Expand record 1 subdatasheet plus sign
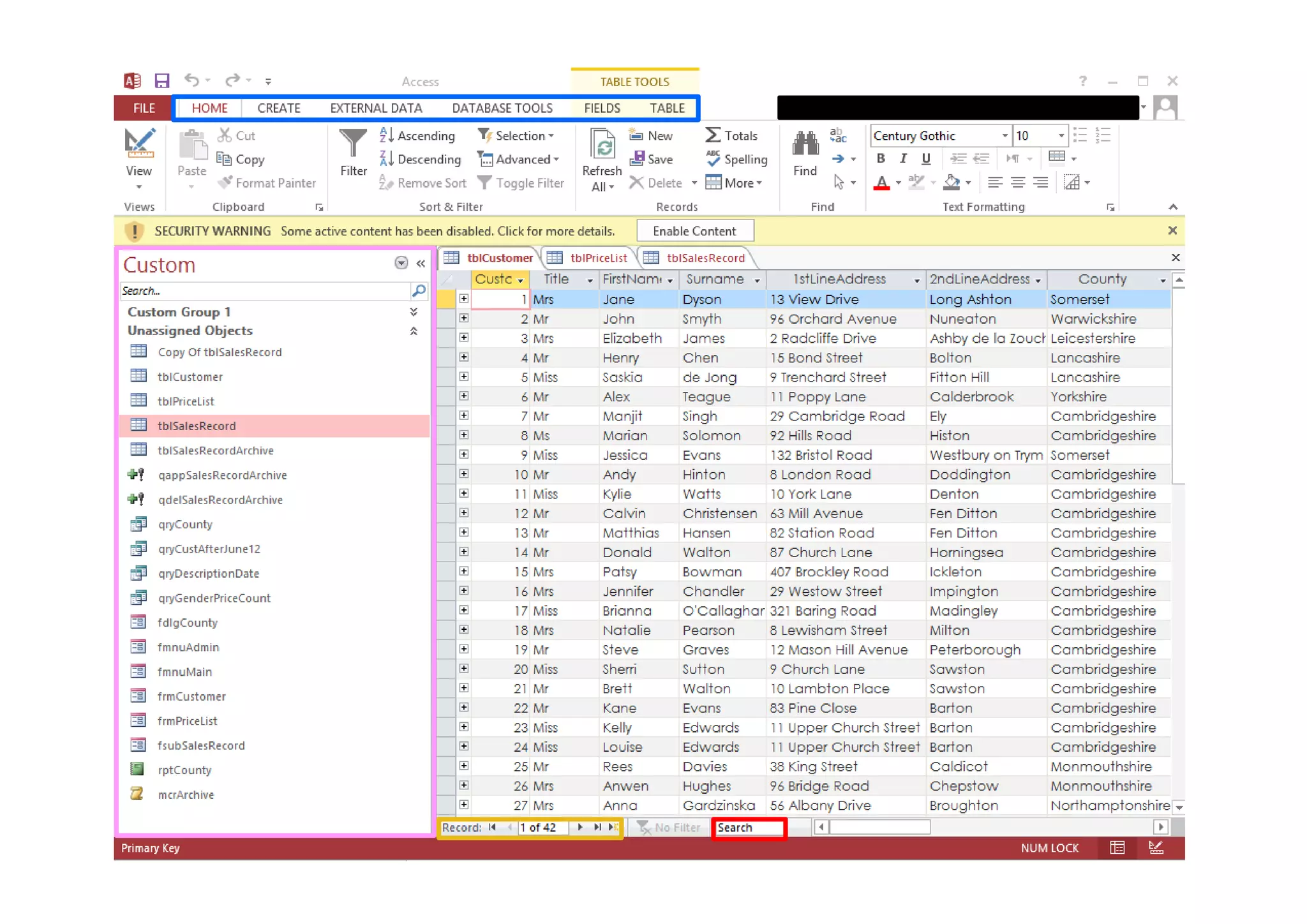 [x=464, y=299]
